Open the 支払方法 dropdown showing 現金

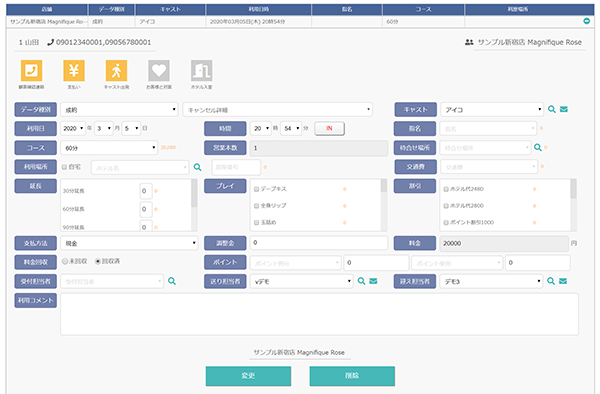(x=129, y=243)
